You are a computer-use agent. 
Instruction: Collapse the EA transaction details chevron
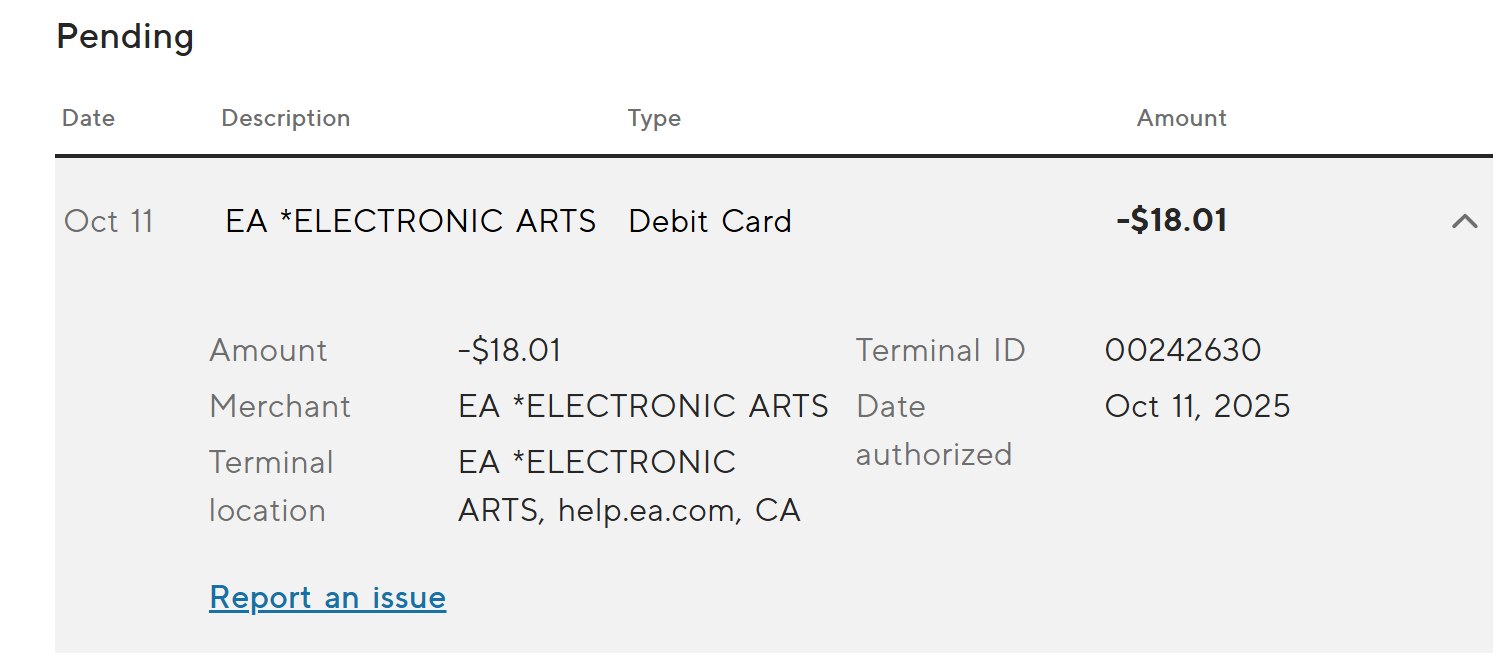[1464, 221]
